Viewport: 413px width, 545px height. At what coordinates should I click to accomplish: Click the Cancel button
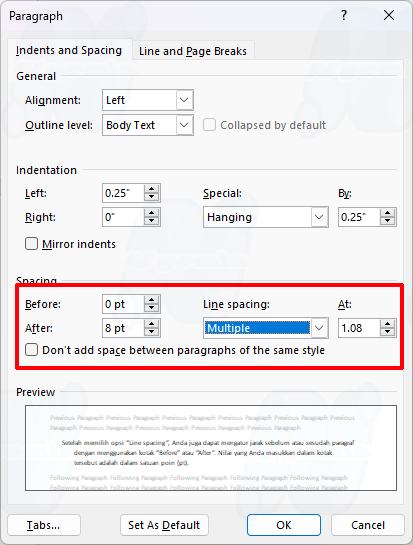[x=368, y=525]
